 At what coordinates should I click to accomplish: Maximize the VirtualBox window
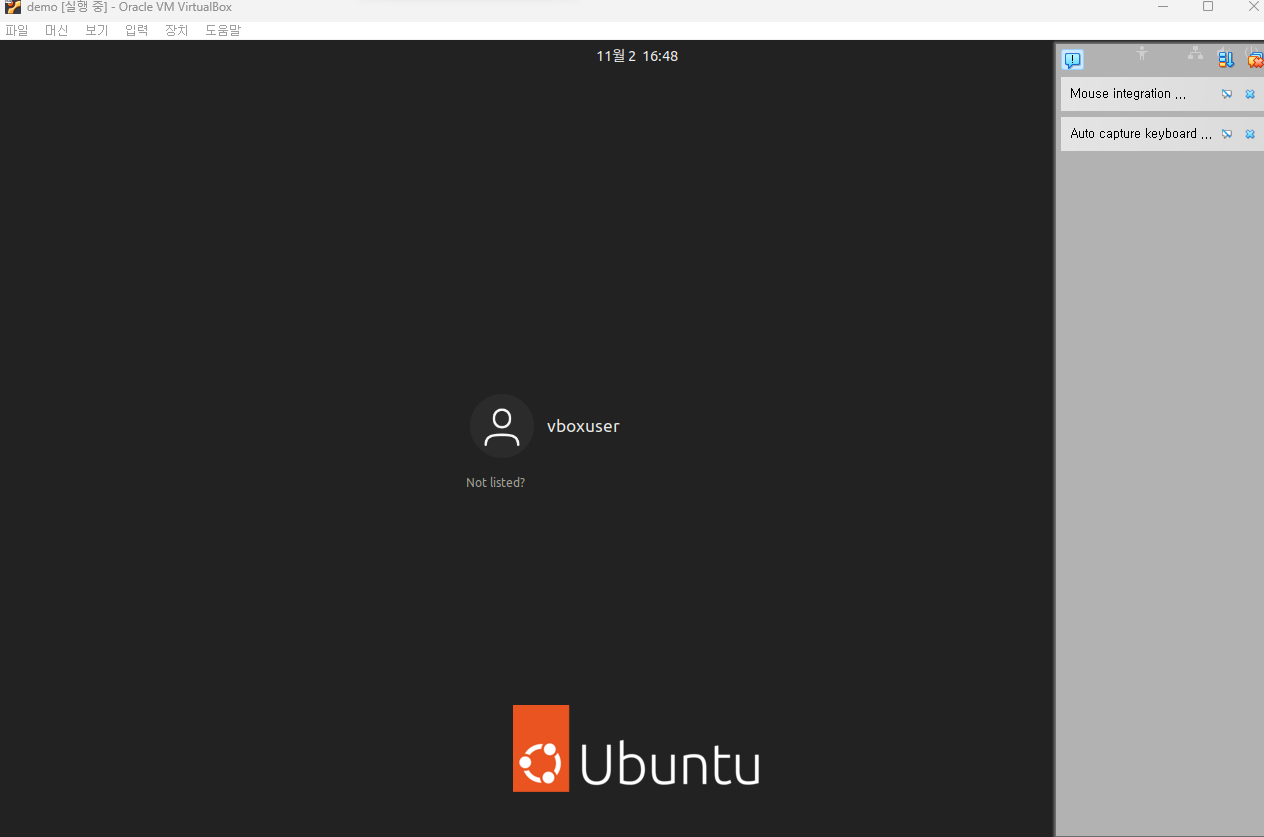tap(1208, 7)
